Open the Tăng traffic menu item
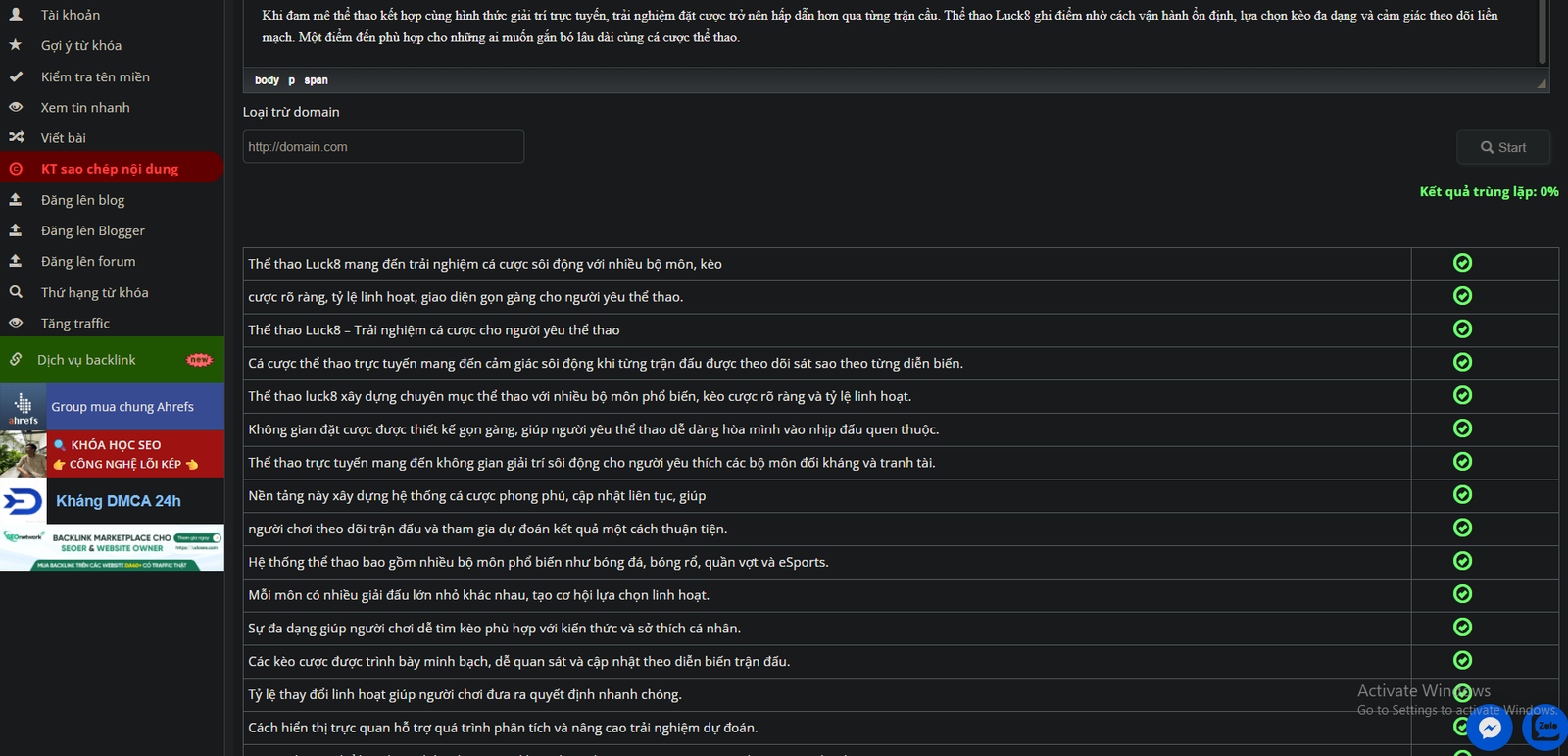 click(x=75, y=323)
